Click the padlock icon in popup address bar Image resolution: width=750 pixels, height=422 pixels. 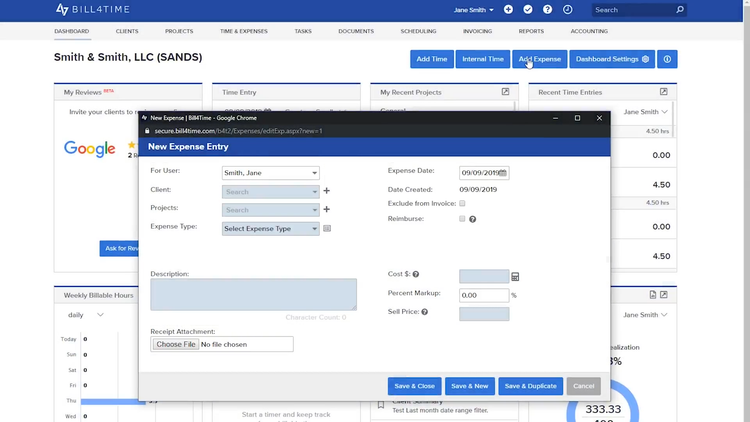147,131
